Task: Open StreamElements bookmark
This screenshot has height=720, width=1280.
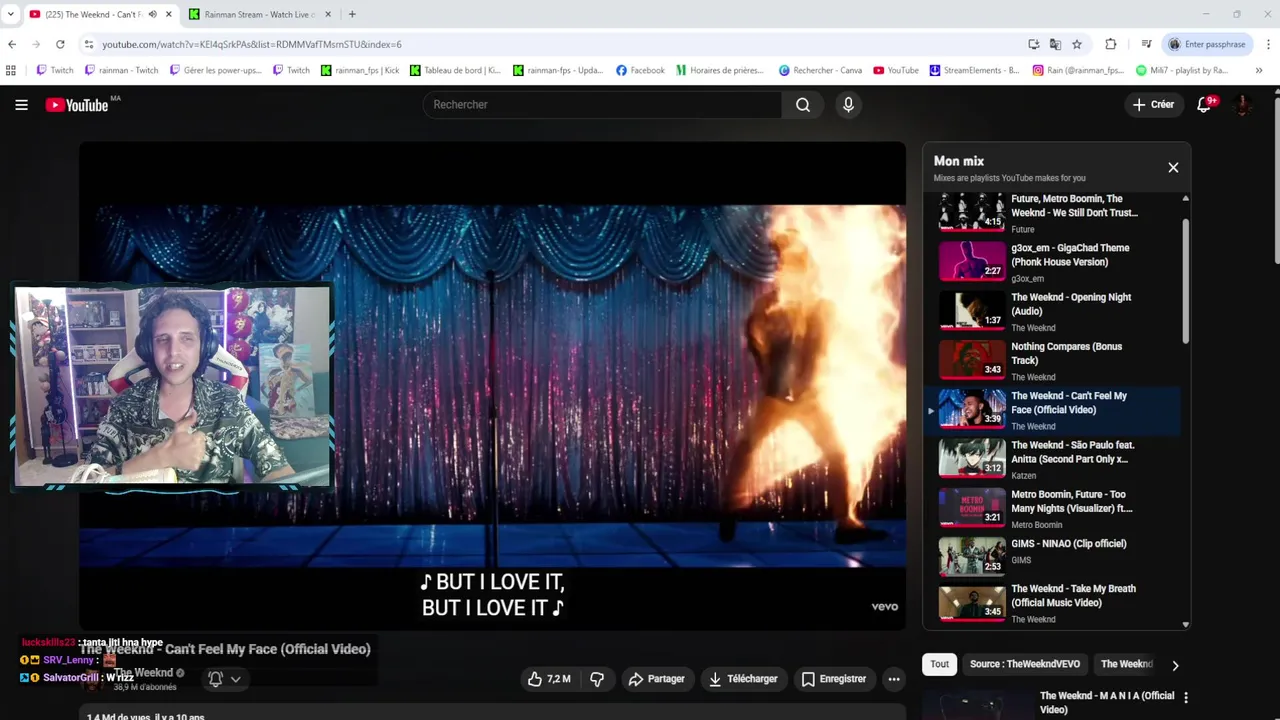Action: point(974,70)
